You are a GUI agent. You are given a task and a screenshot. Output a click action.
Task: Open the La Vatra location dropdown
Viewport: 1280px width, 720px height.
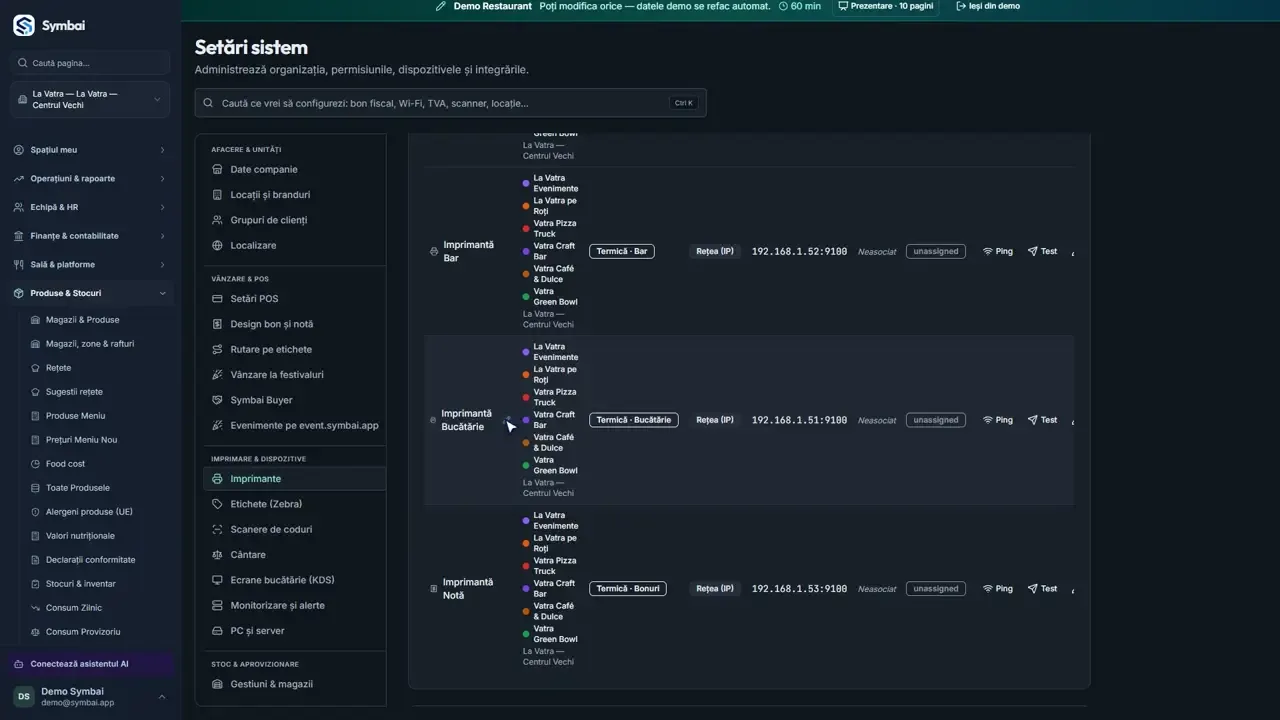coord(90,100)
